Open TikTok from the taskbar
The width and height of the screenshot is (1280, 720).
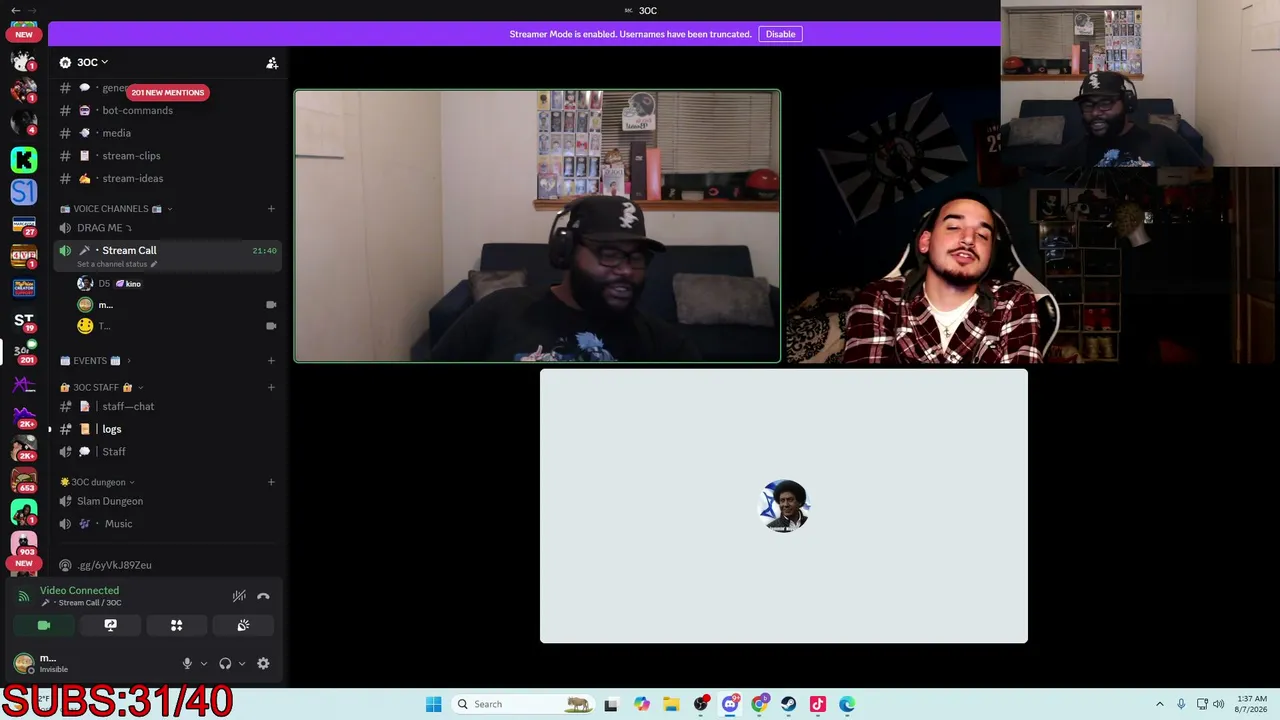[x=818, y=704]
